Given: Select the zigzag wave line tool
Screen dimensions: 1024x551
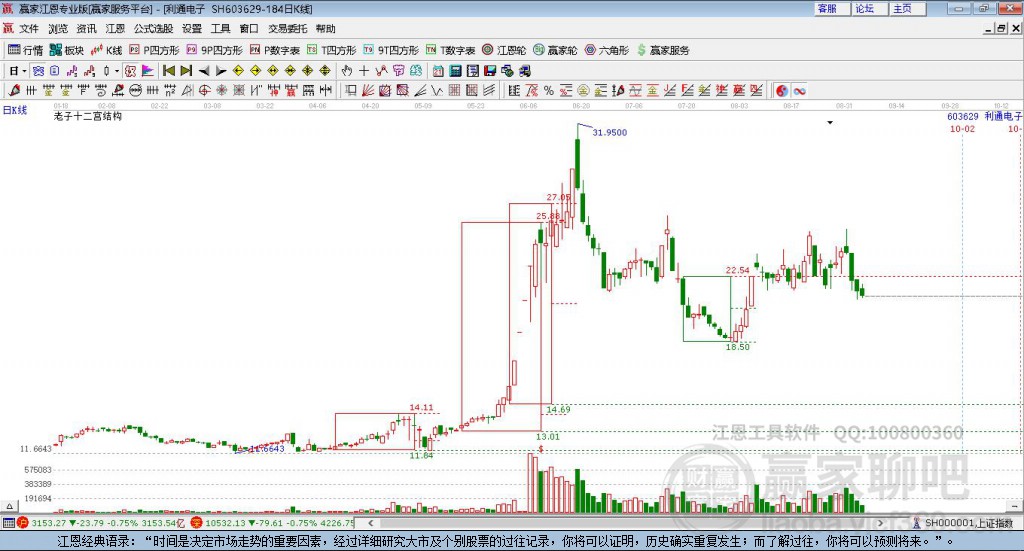Looking at the screenshot, I should pos(437,90).
